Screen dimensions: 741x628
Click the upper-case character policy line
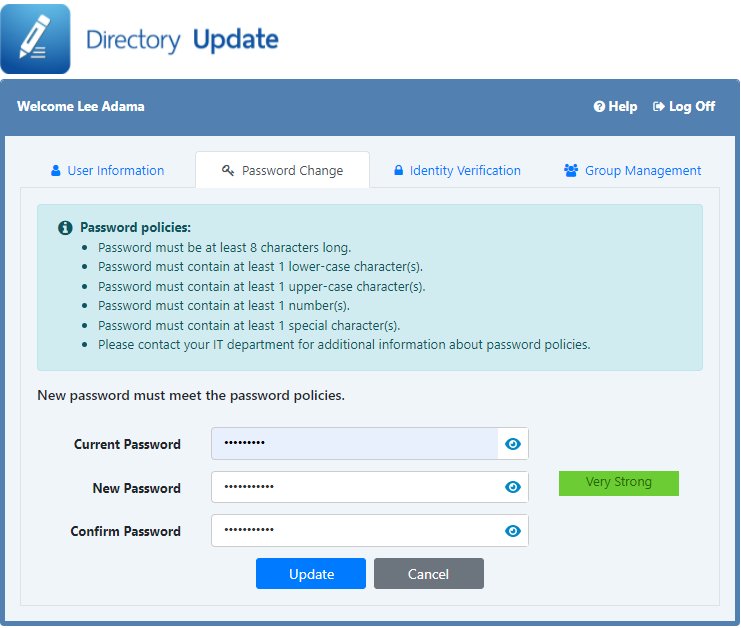(x=262, y=287)
